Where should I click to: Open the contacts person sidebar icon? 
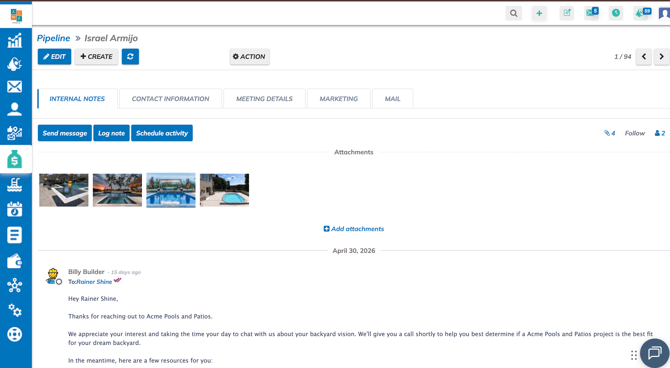15,109
